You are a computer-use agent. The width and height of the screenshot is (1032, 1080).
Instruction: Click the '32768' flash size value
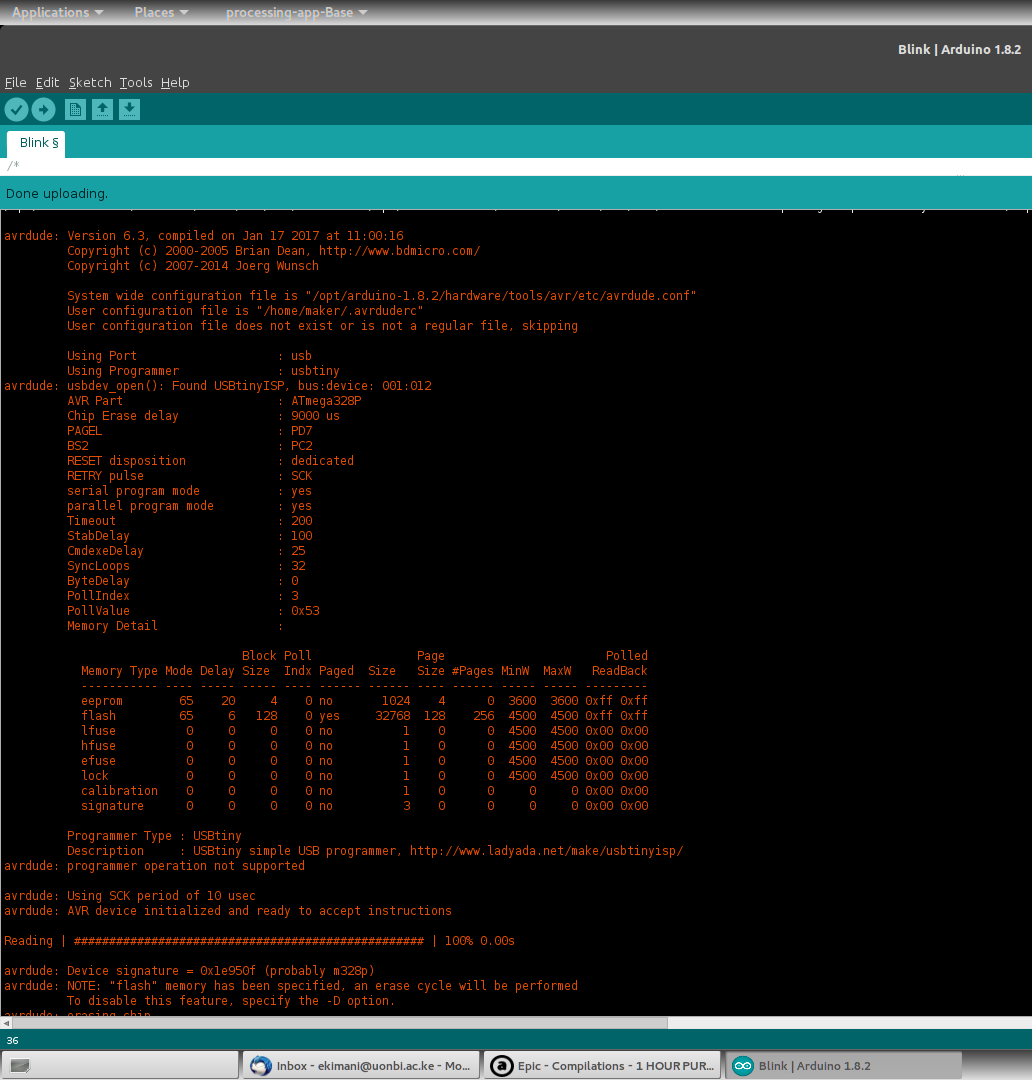[393, 716]
